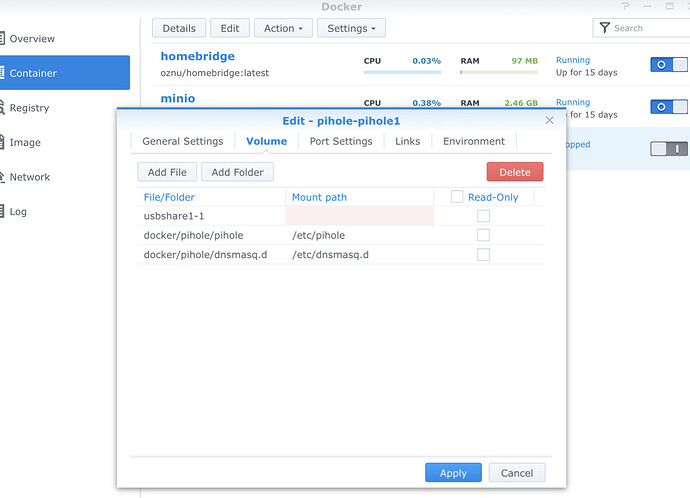
Task: Toggle the homebridge container switch off
Action: [x=668, y=65]
